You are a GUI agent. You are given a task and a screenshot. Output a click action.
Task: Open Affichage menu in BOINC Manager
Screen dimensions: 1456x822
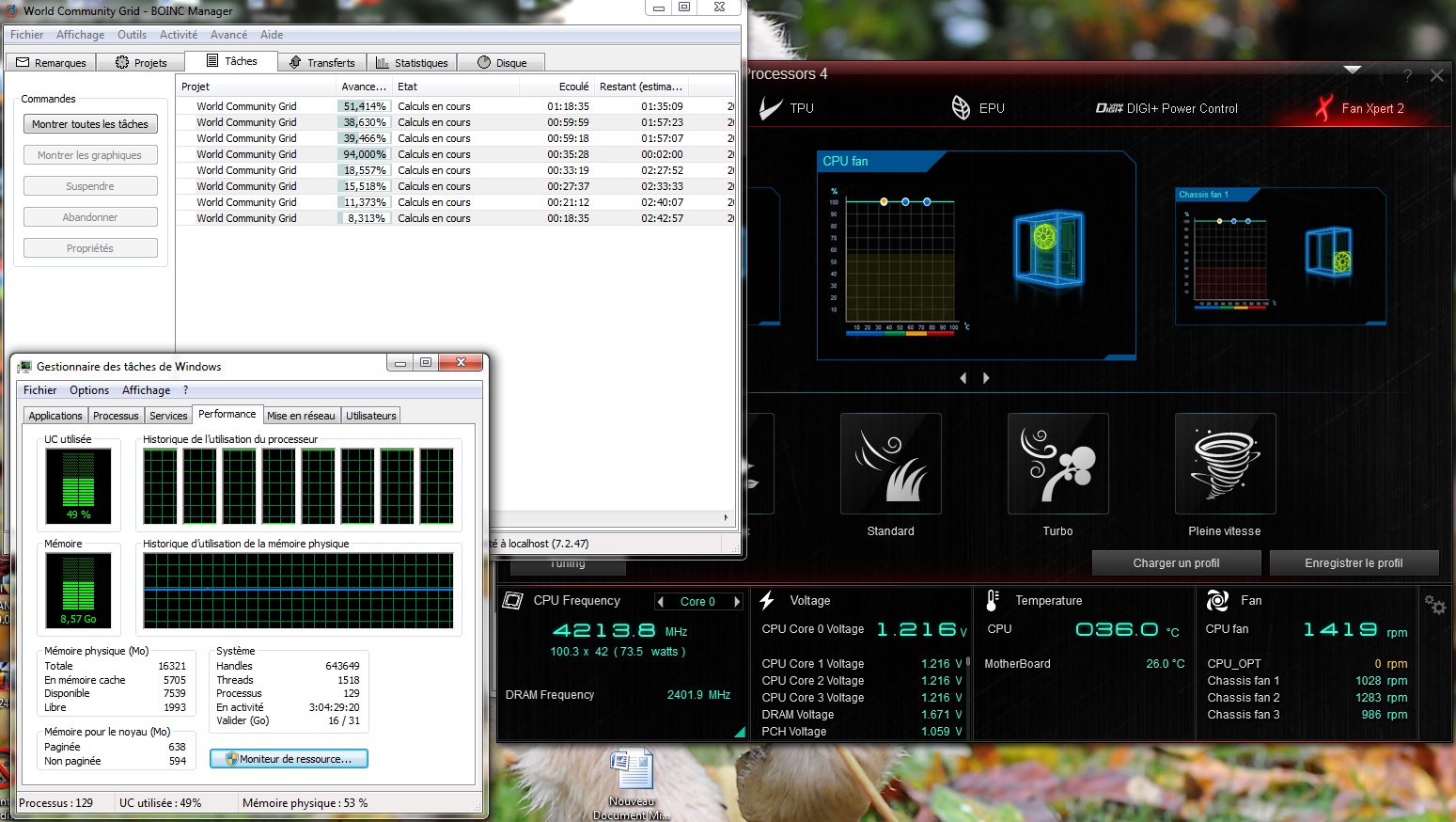point(80,35)
